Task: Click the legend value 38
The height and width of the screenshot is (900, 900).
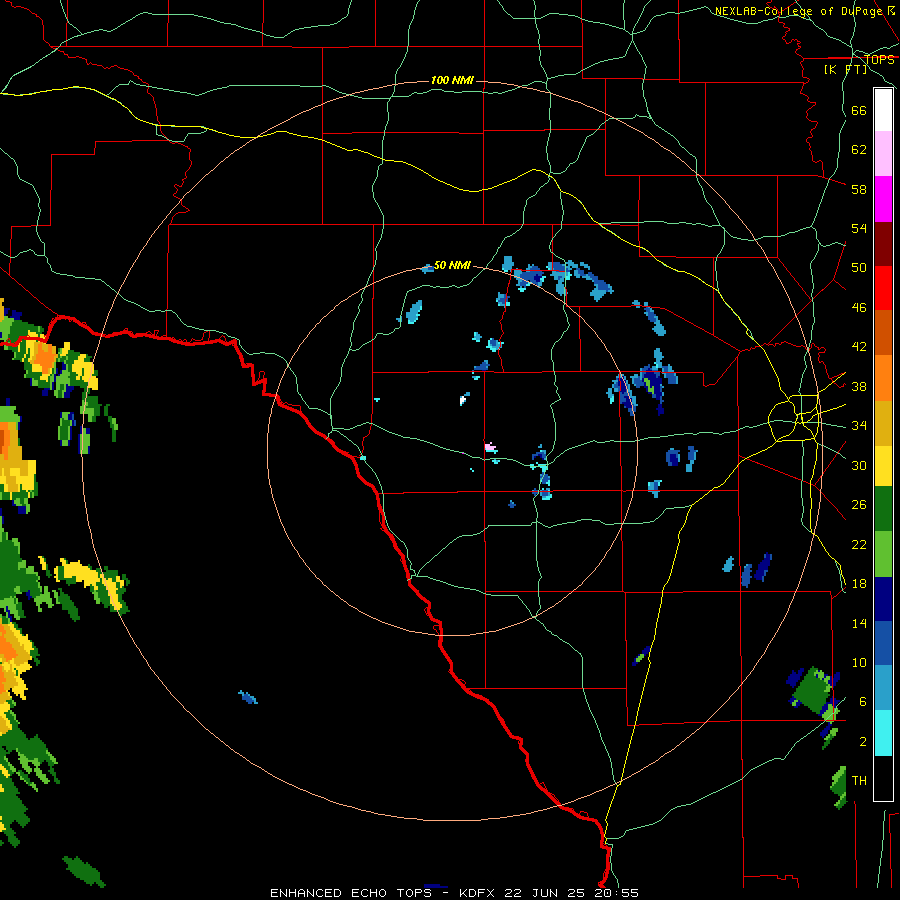Action: coord(859,386)
